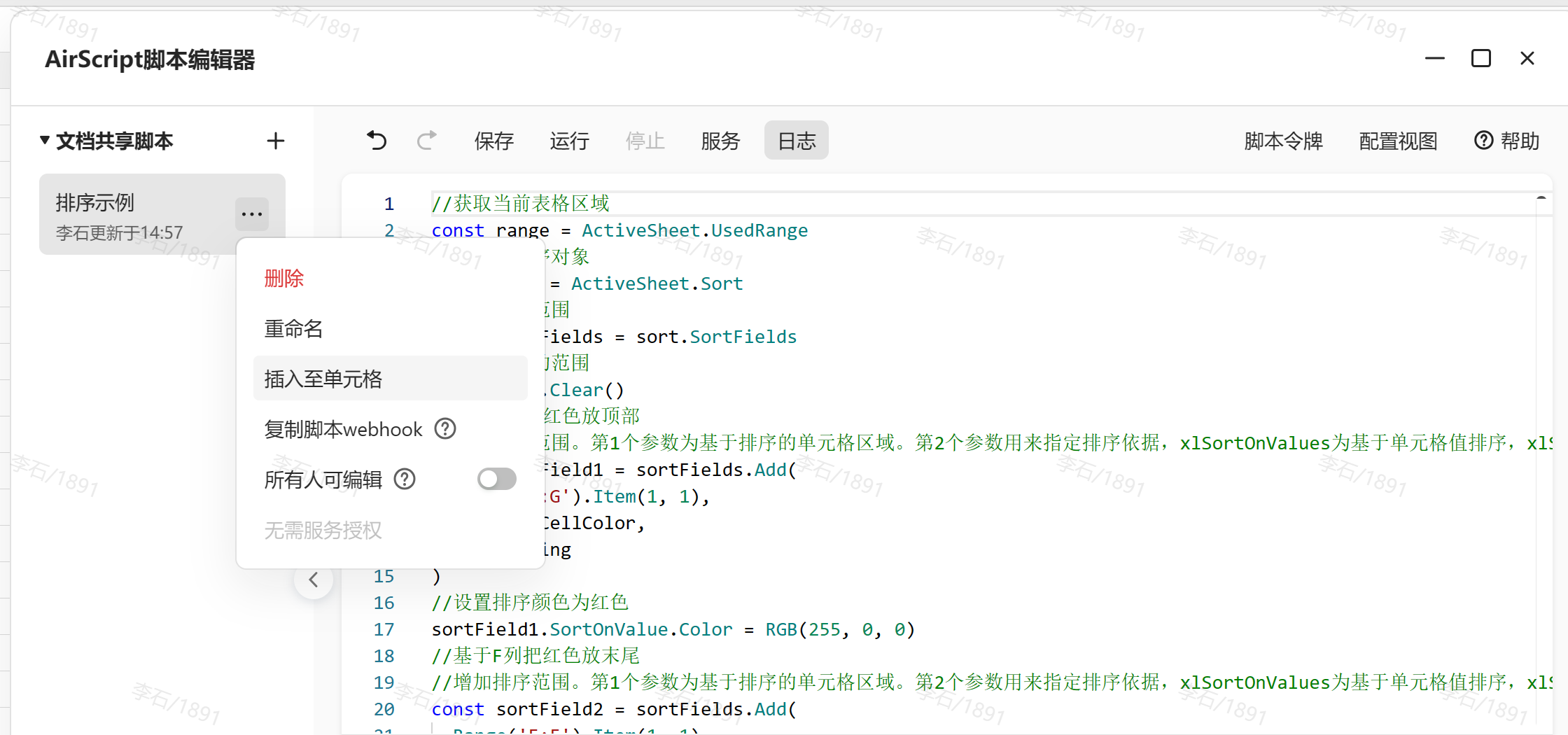Select 插入至单元格 menu entry
This screenshot has width=1568, height=735.
pos(391,378)
